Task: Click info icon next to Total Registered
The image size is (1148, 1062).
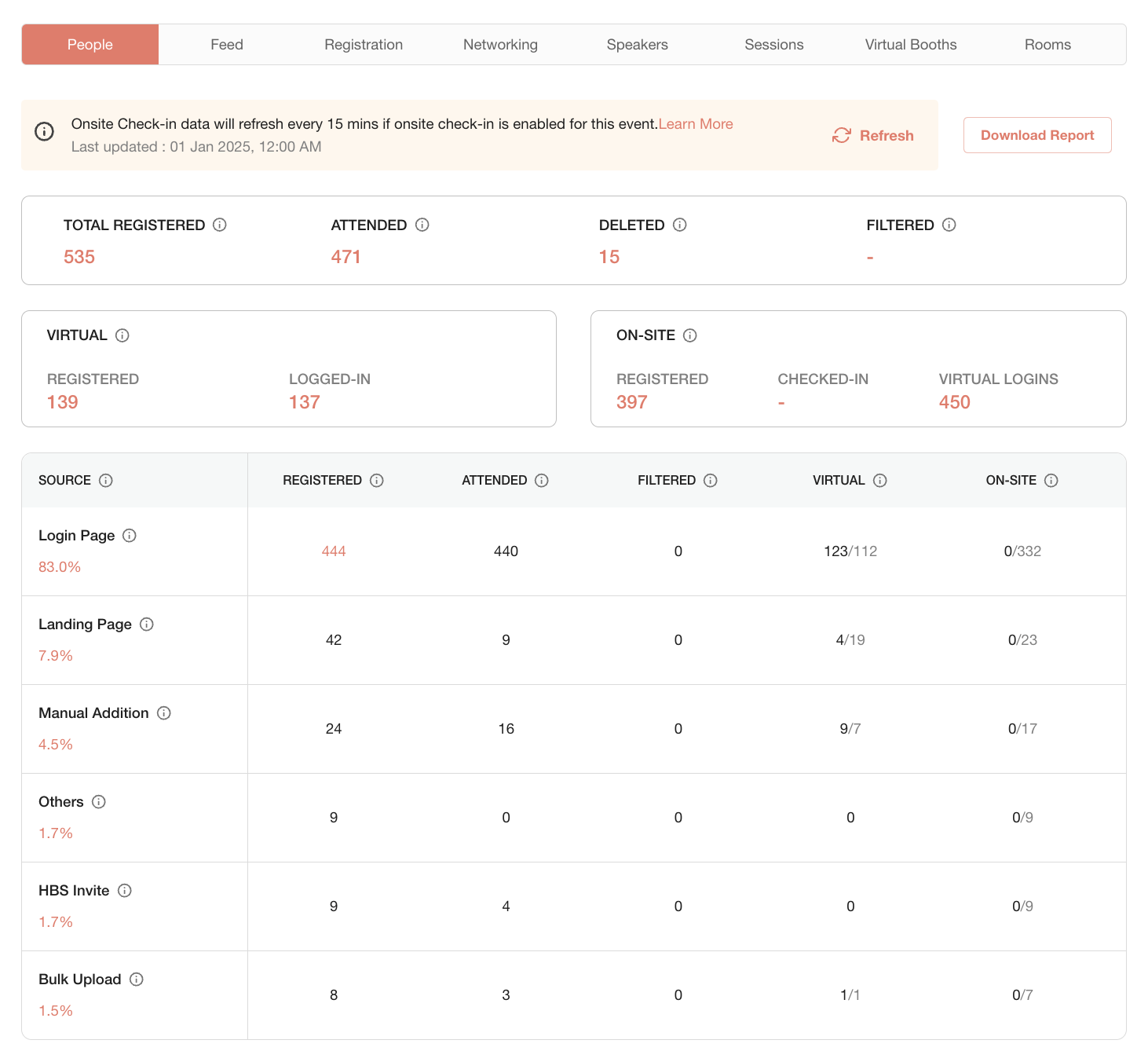Action: [220, 225]
